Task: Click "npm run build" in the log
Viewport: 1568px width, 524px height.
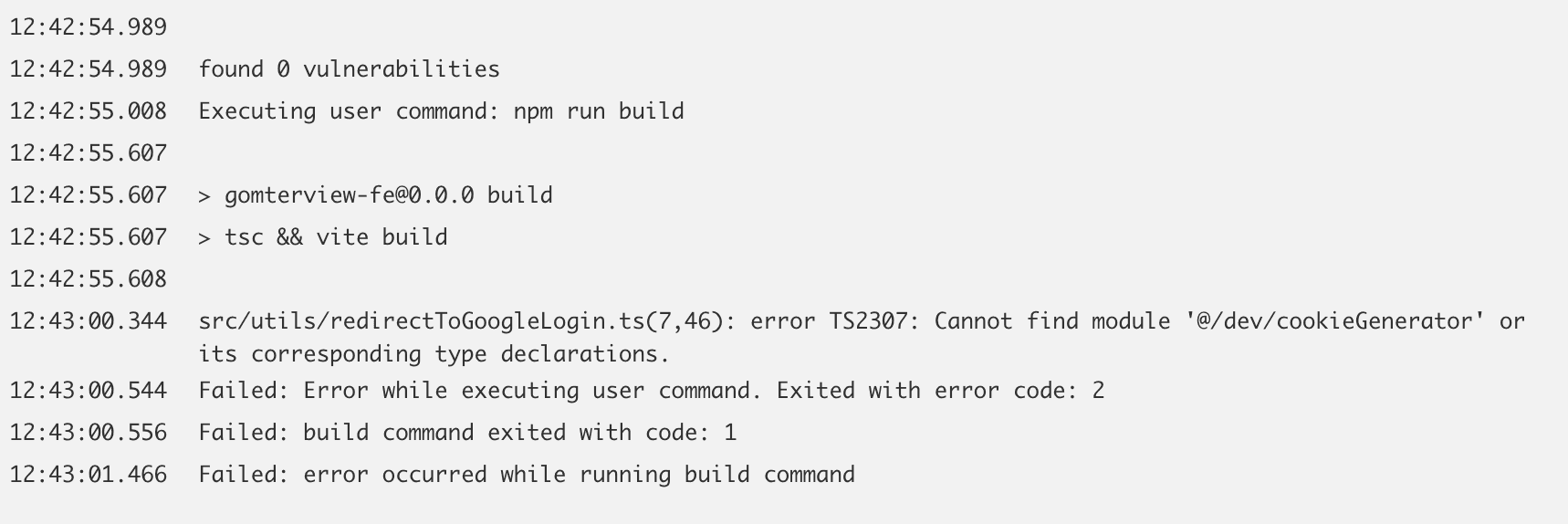Action: point(598,111)
